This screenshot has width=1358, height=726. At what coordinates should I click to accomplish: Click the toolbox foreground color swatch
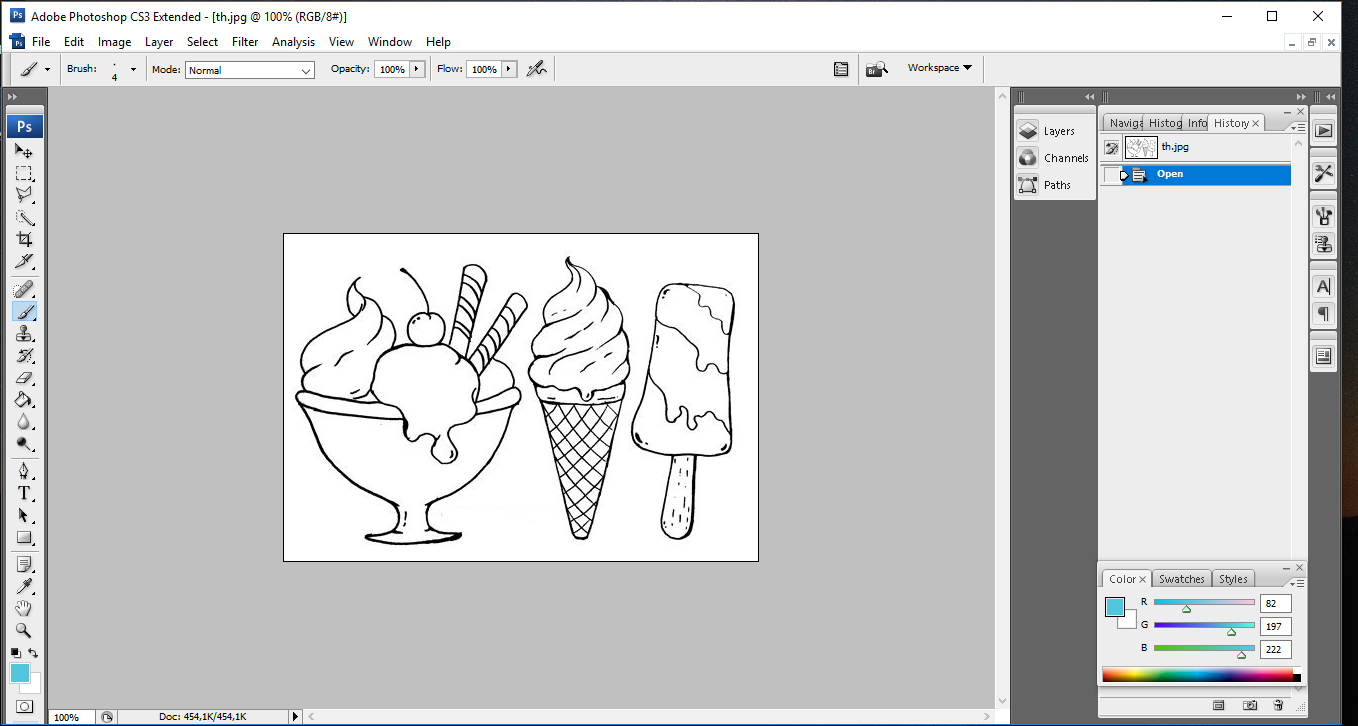tap(20, 672)
